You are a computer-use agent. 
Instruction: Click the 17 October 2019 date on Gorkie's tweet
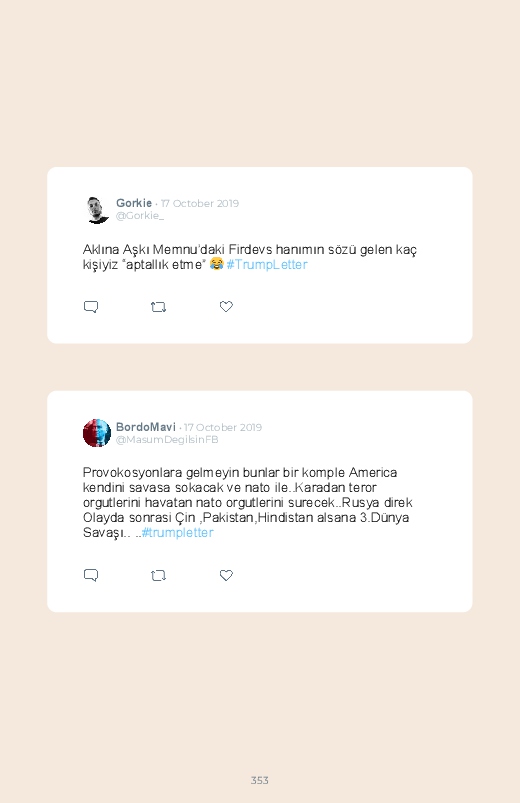[200, 203]
